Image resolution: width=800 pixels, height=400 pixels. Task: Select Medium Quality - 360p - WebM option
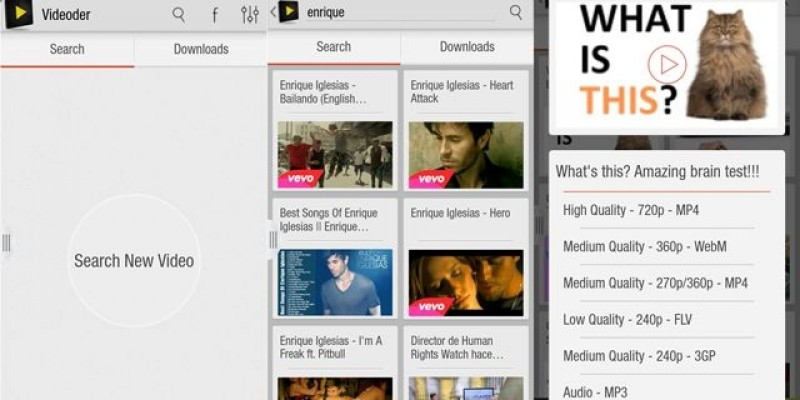(x=644, y=247)
